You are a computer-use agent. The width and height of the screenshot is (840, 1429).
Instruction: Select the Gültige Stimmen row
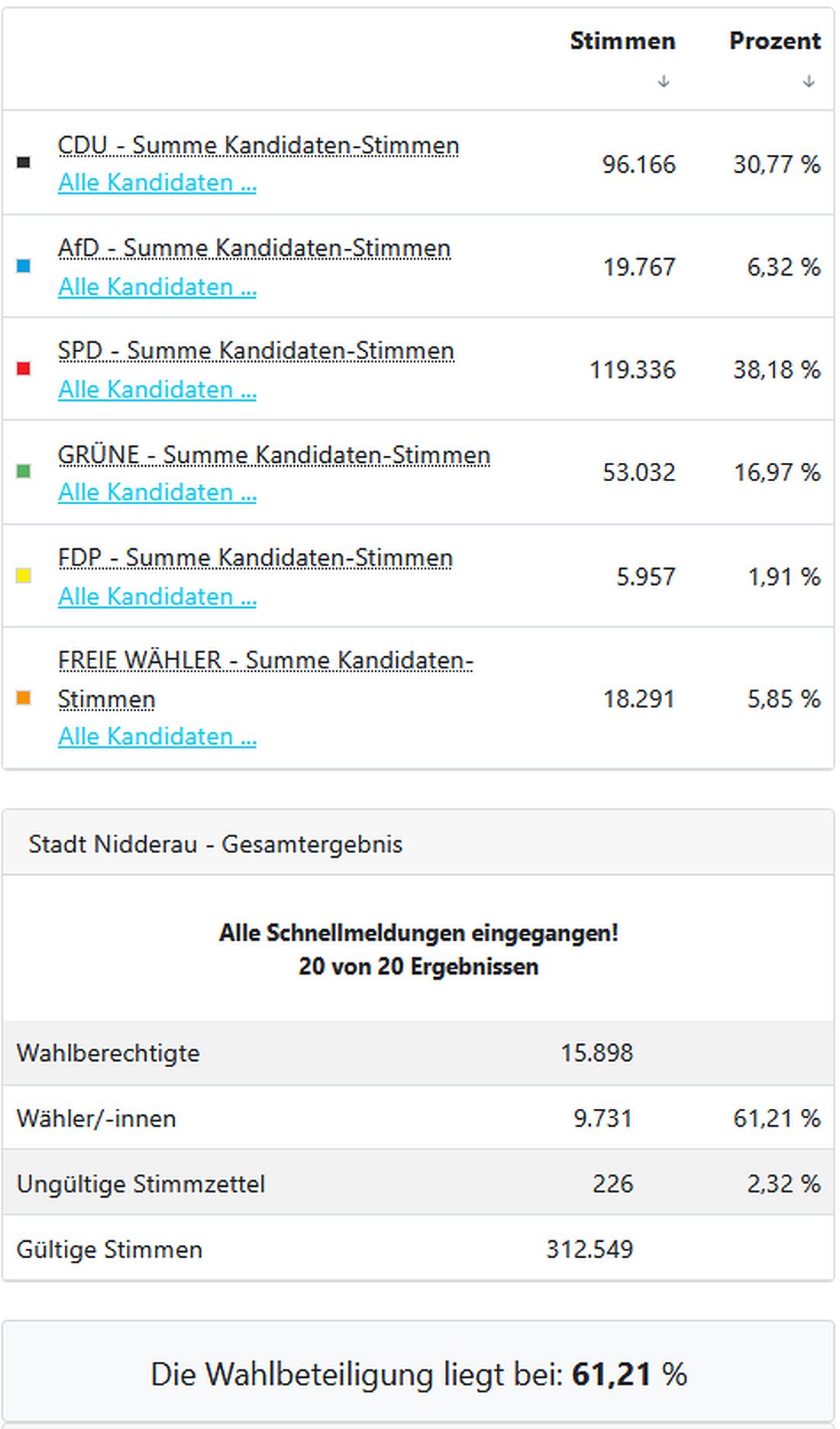pyautogui.click(x=109, y=1250)
